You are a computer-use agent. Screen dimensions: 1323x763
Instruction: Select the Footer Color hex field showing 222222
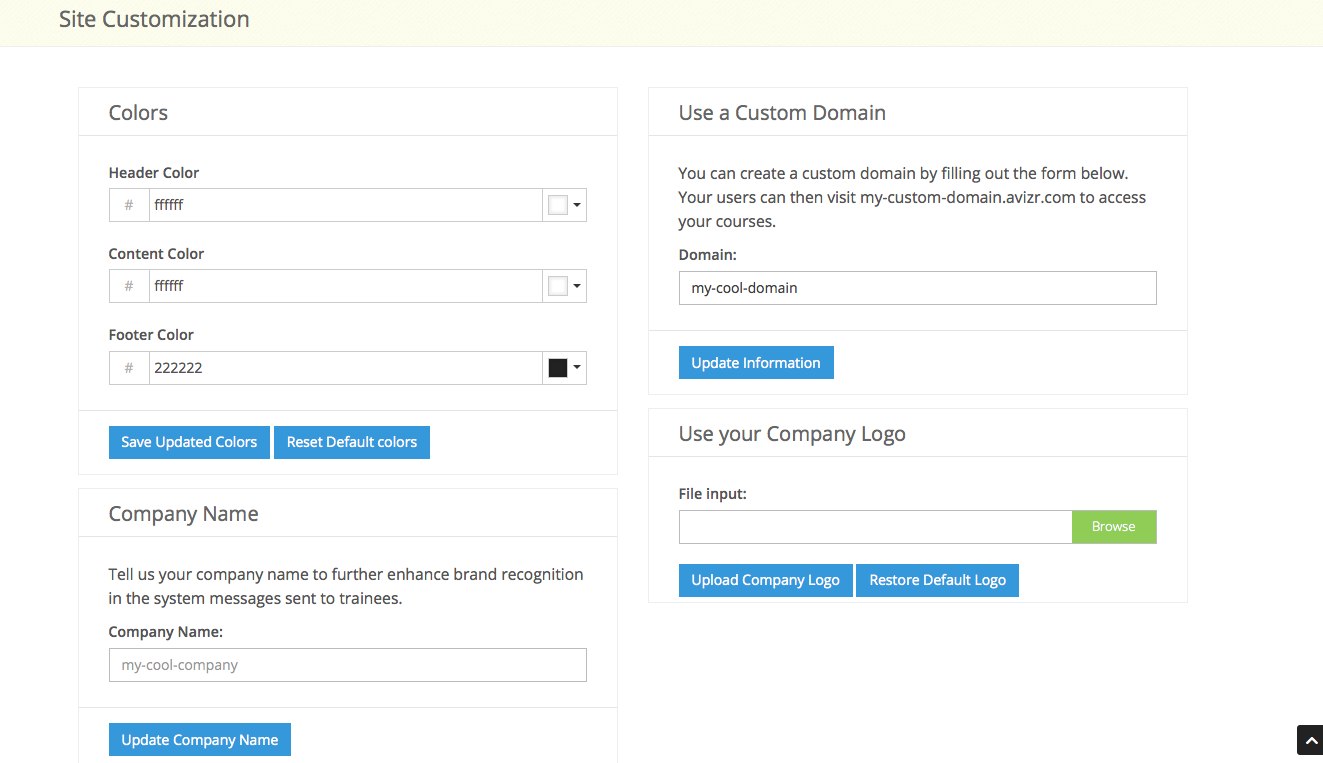(x=345, y=368)
